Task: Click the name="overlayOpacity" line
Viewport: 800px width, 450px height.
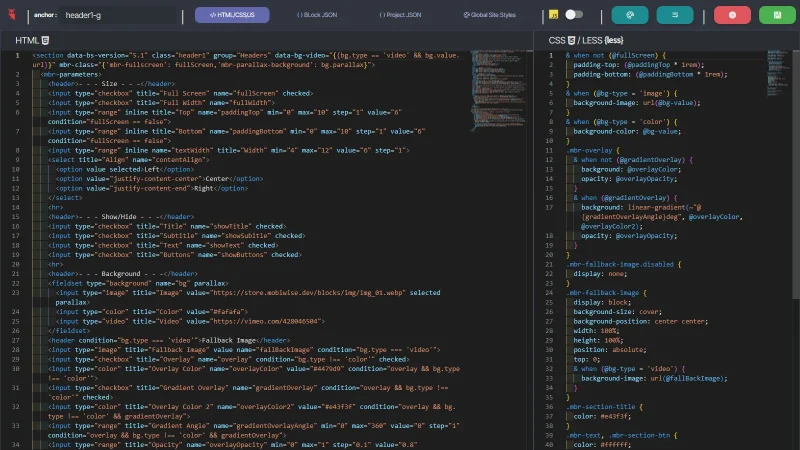Action: coord(233,444)
